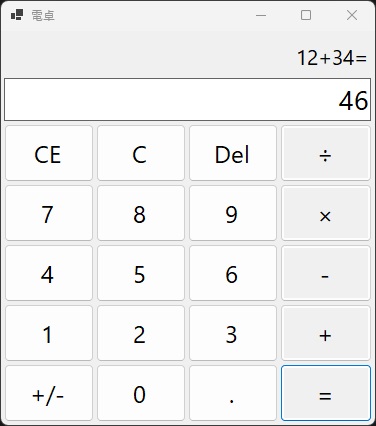Viewport: 376px width, 426px height.
Task: Click the plus (+) operator button
Action: coord(326,333)
